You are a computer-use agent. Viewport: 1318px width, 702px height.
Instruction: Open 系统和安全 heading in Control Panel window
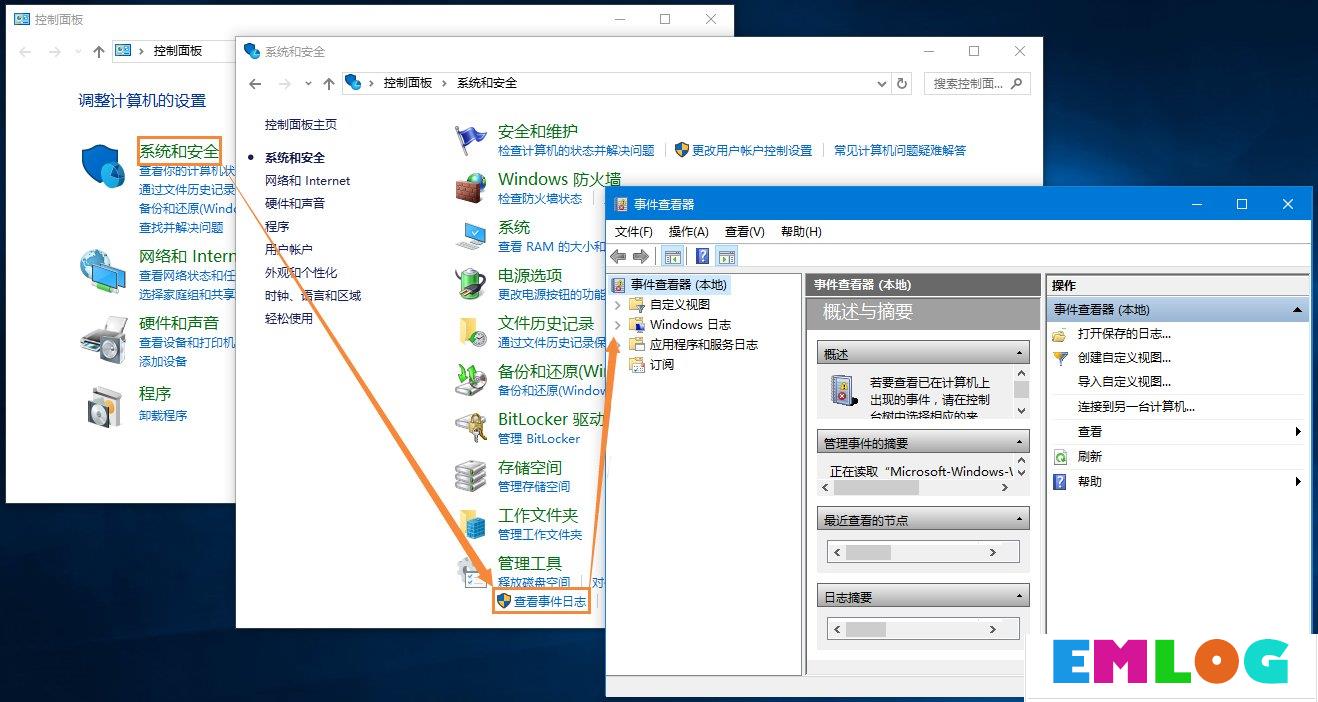(x=179, y=152)
